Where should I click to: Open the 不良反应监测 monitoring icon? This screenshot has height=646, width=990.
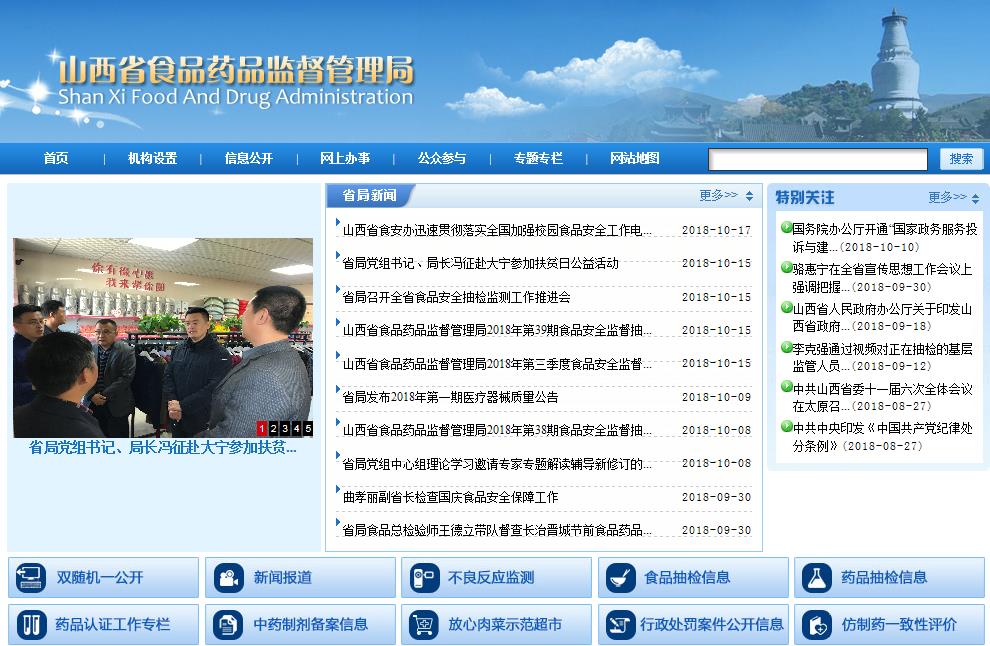[426, 578]
